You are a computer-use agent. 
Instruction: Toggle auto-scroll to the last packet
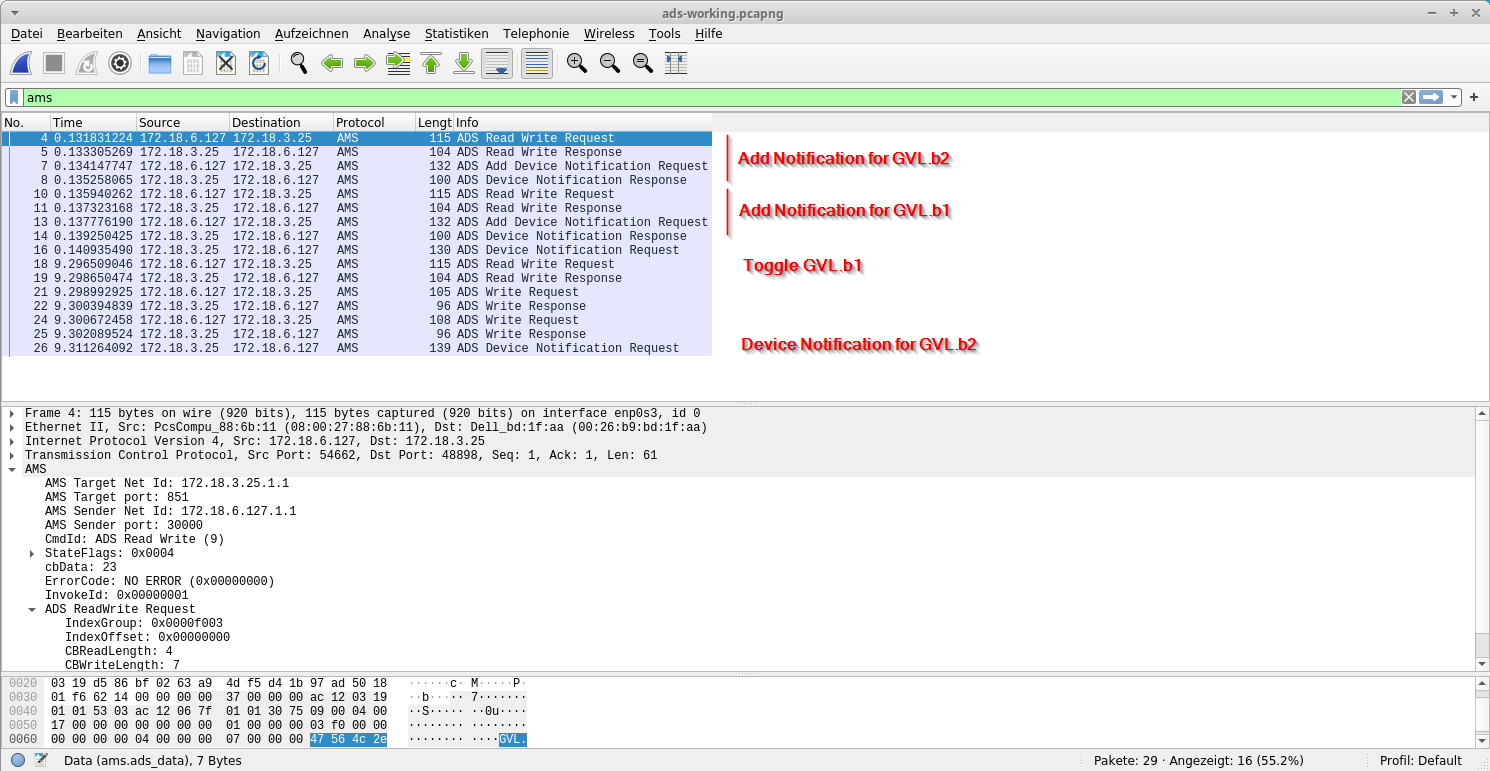(497, 64)
